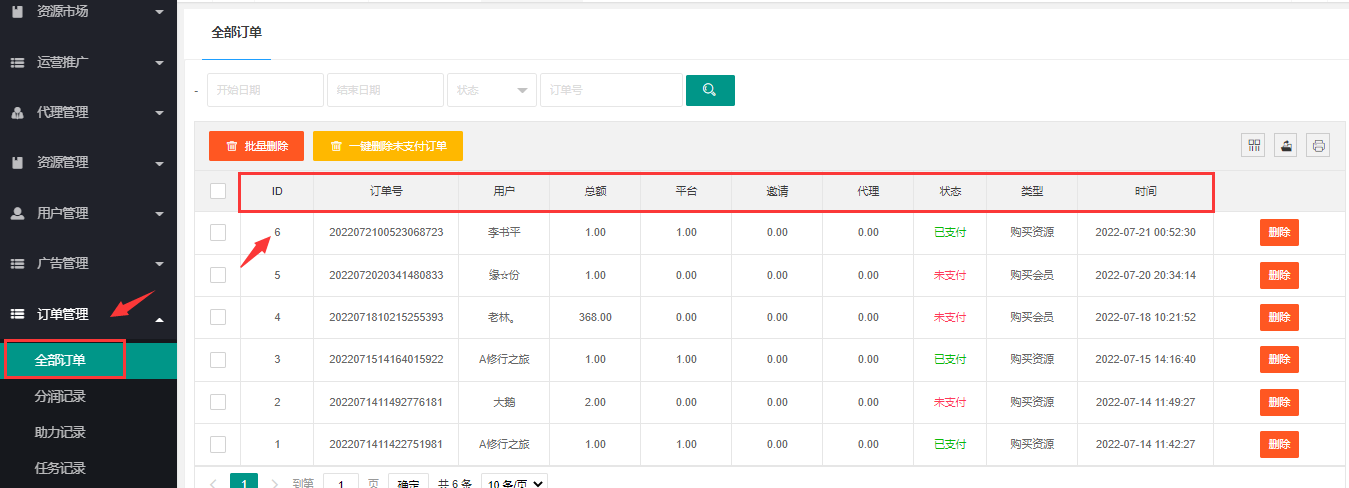
Task: Go to previous page arrow
Action: [x=213, y=483]
